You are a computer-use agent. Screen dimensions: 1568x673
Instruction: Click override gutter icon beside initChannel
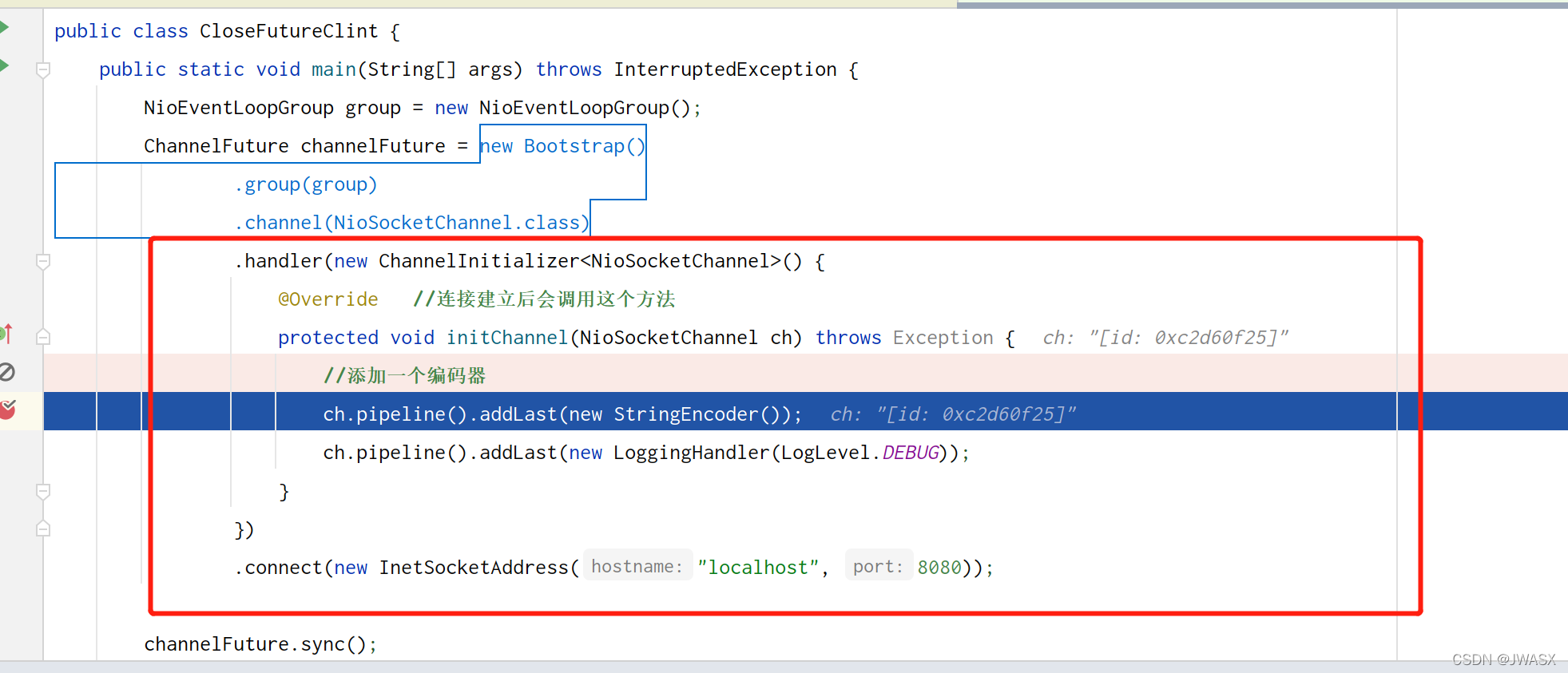tap(6, 333)
